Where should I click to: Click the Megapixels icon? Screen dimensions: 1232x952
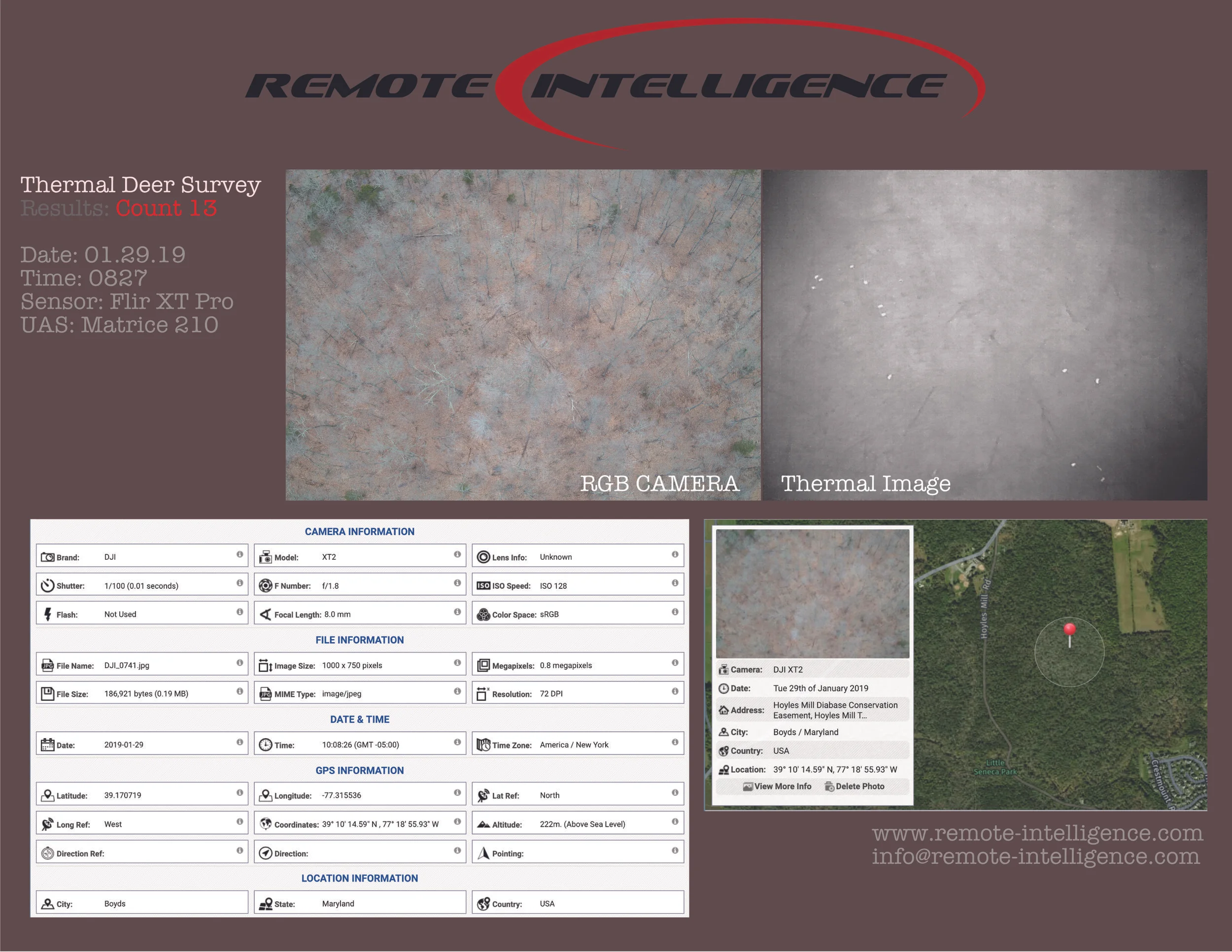pos(483,666)
